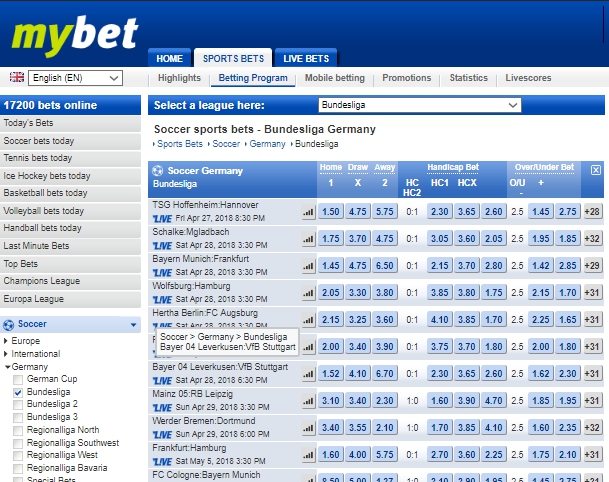The height and width of the screenshot is (482, 609).
Task: Open Today's Bets in sidebar
Action: 70,123
